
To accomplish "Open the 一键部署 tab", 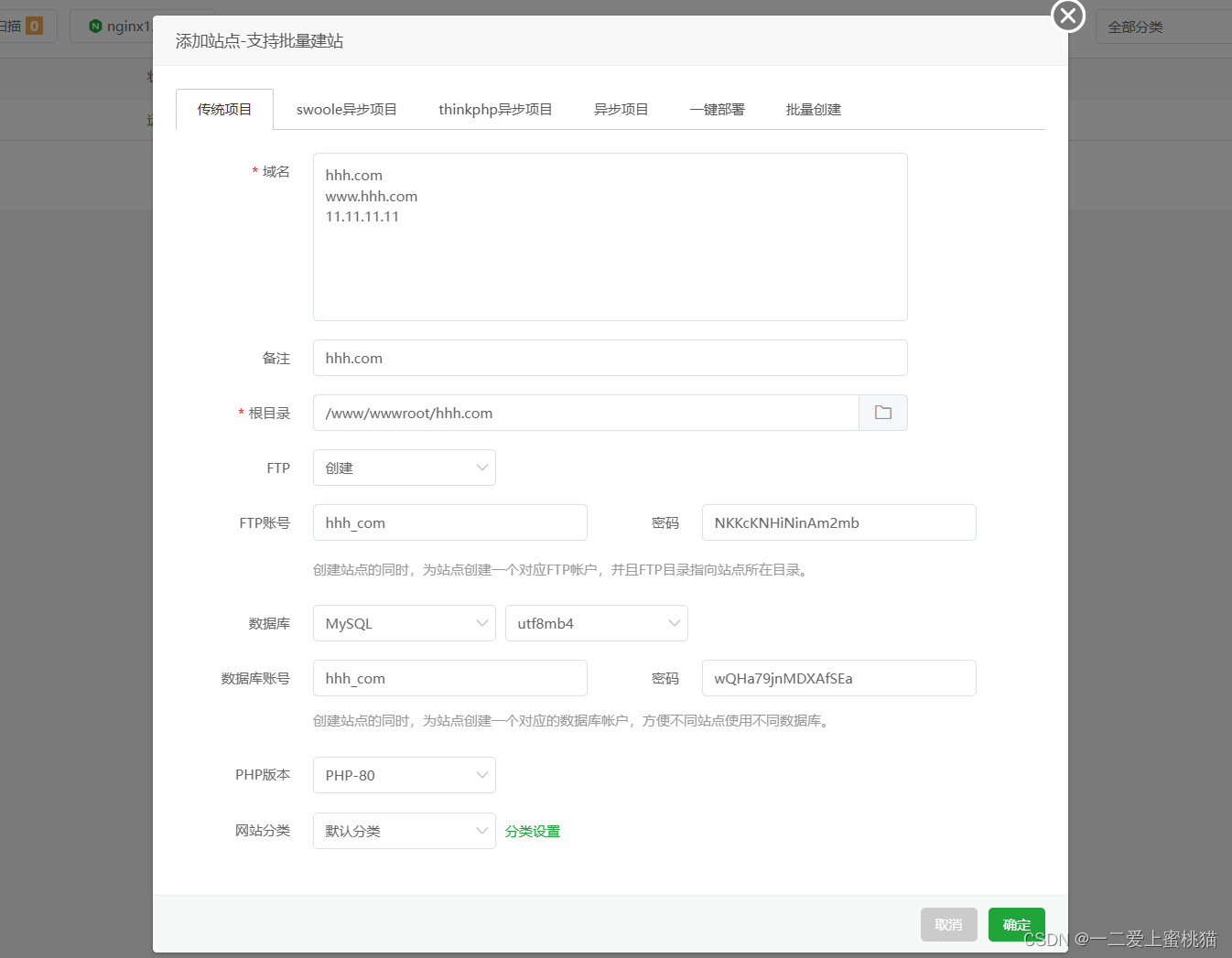I will tap(717, 110).
